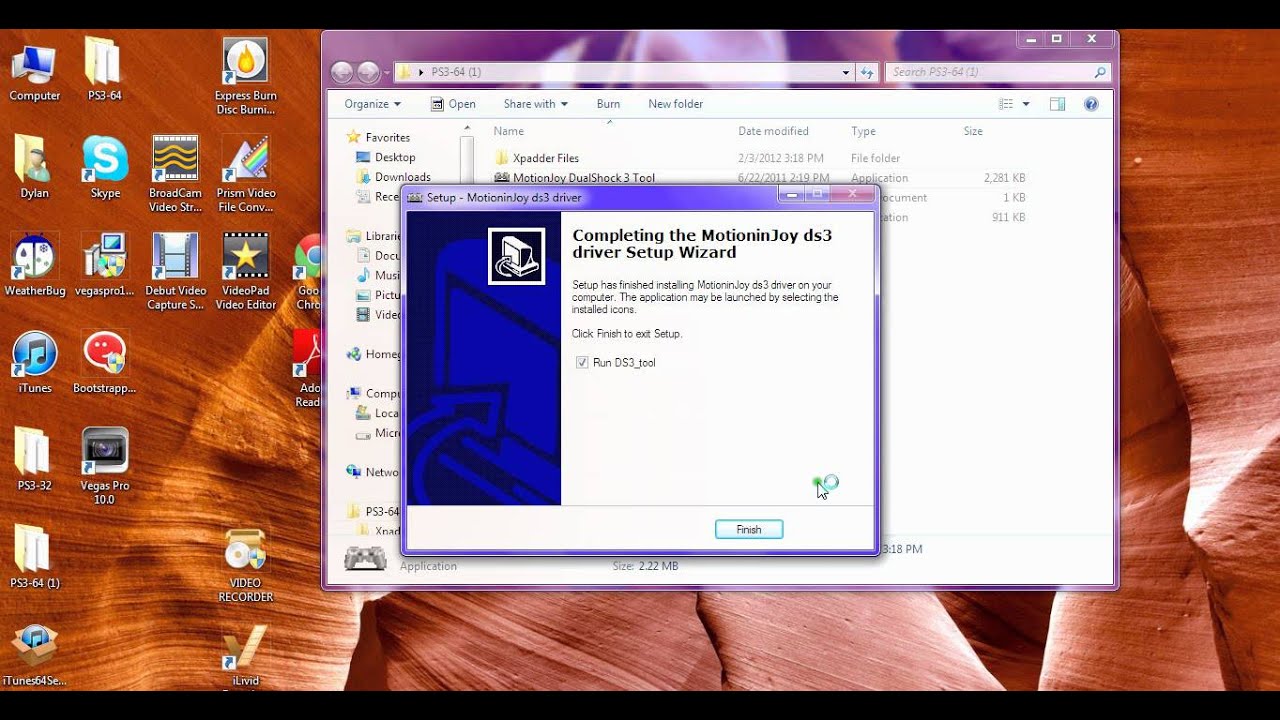Launch Debut Video Capture Software
Screen dimensions: 1280x720
175,272
